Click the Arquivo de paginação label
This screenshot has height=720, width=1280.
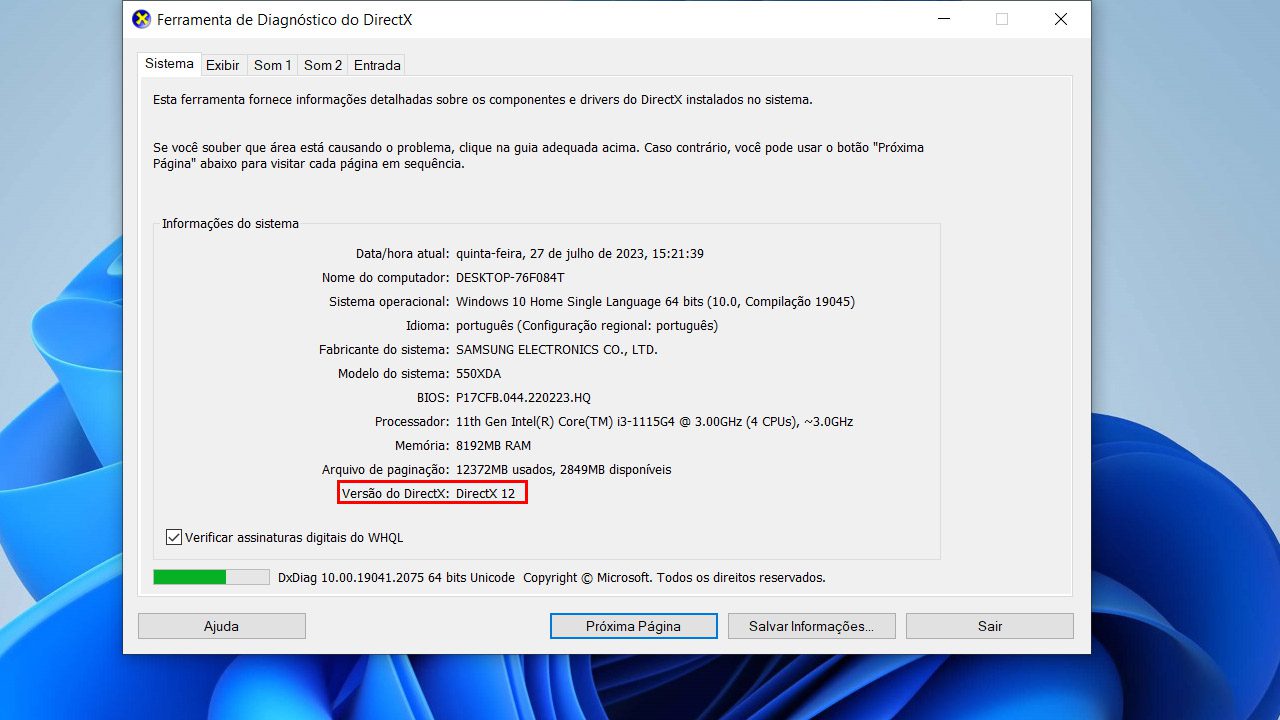386,470
